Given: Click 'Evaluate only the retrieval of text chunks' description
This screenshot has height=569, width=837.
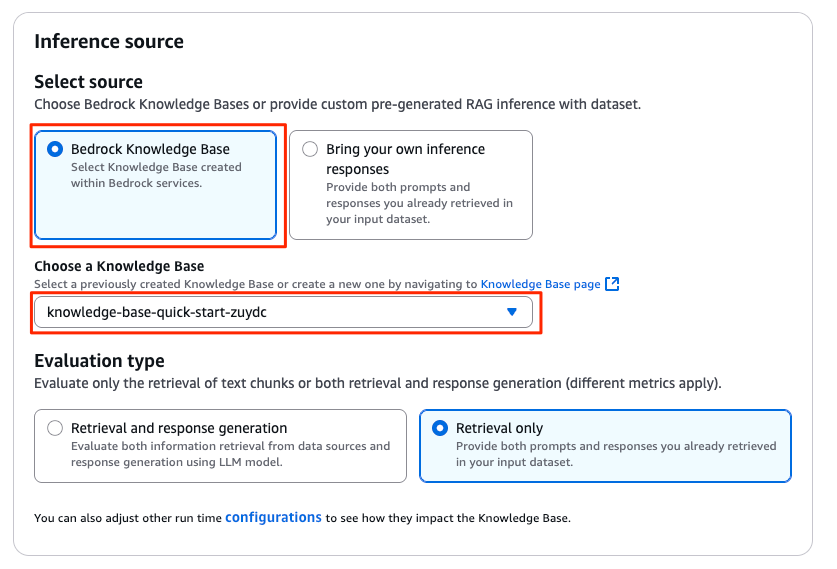Looking at the screenshot, I should pos(378,383).
